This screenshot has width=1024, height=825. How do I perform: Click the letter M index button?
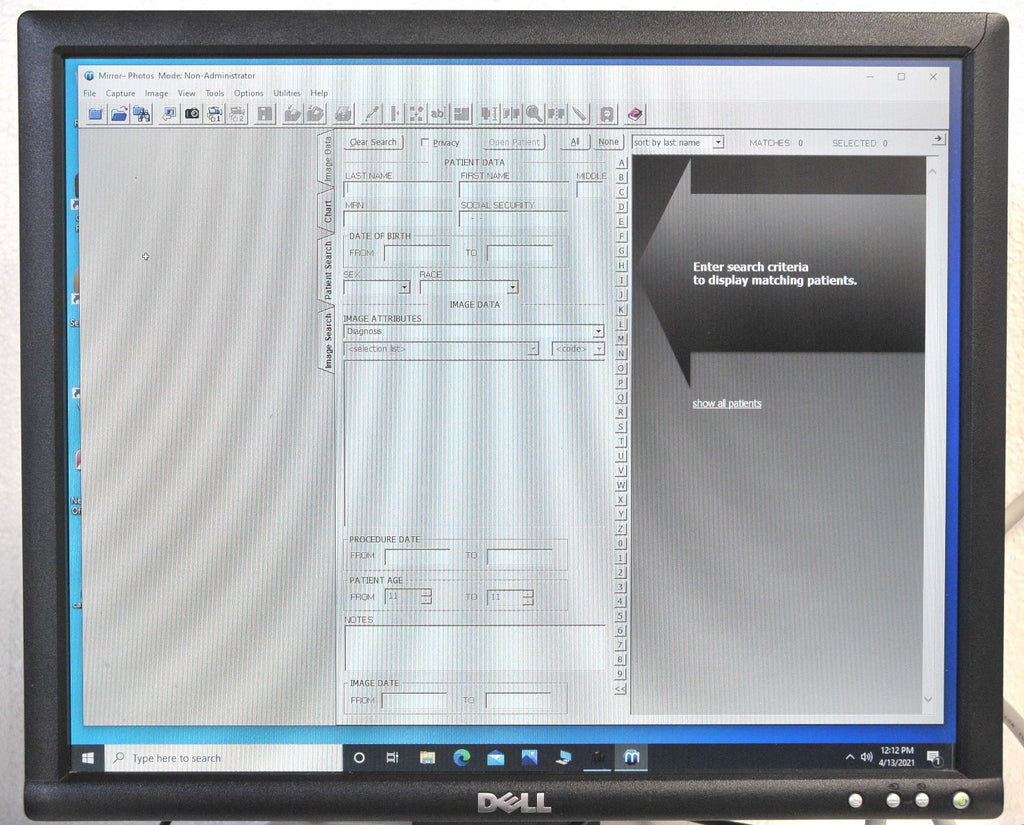[x=621, y=338]
